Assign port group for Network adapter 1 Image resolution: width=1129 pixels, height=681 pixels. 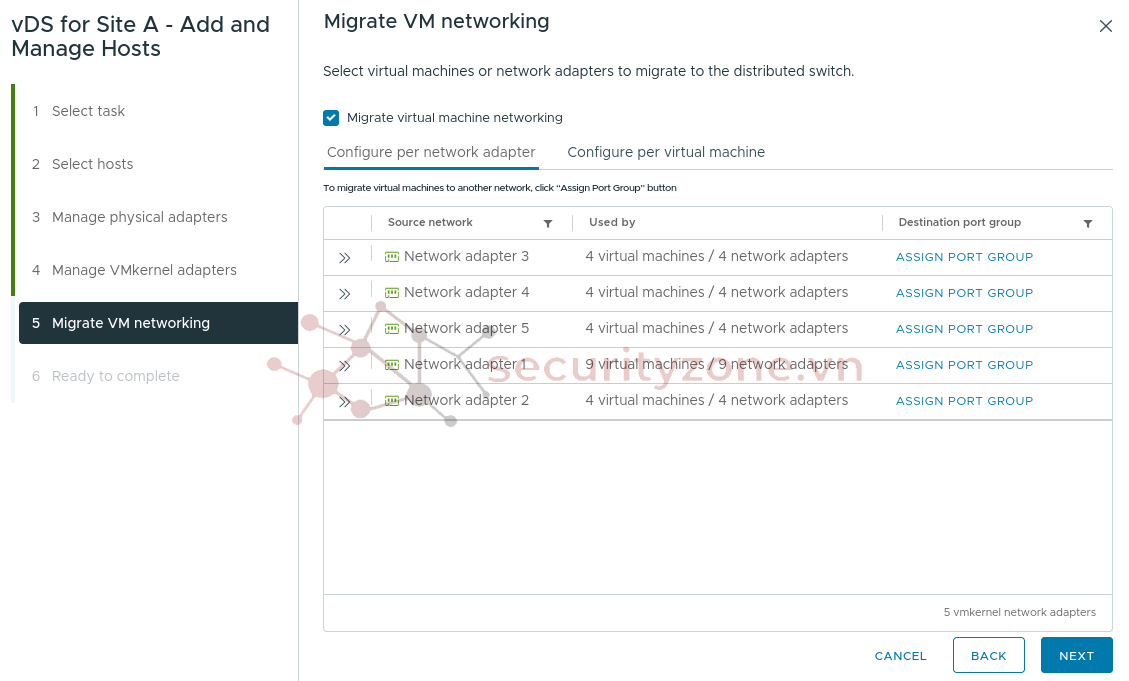pos(964,365)
